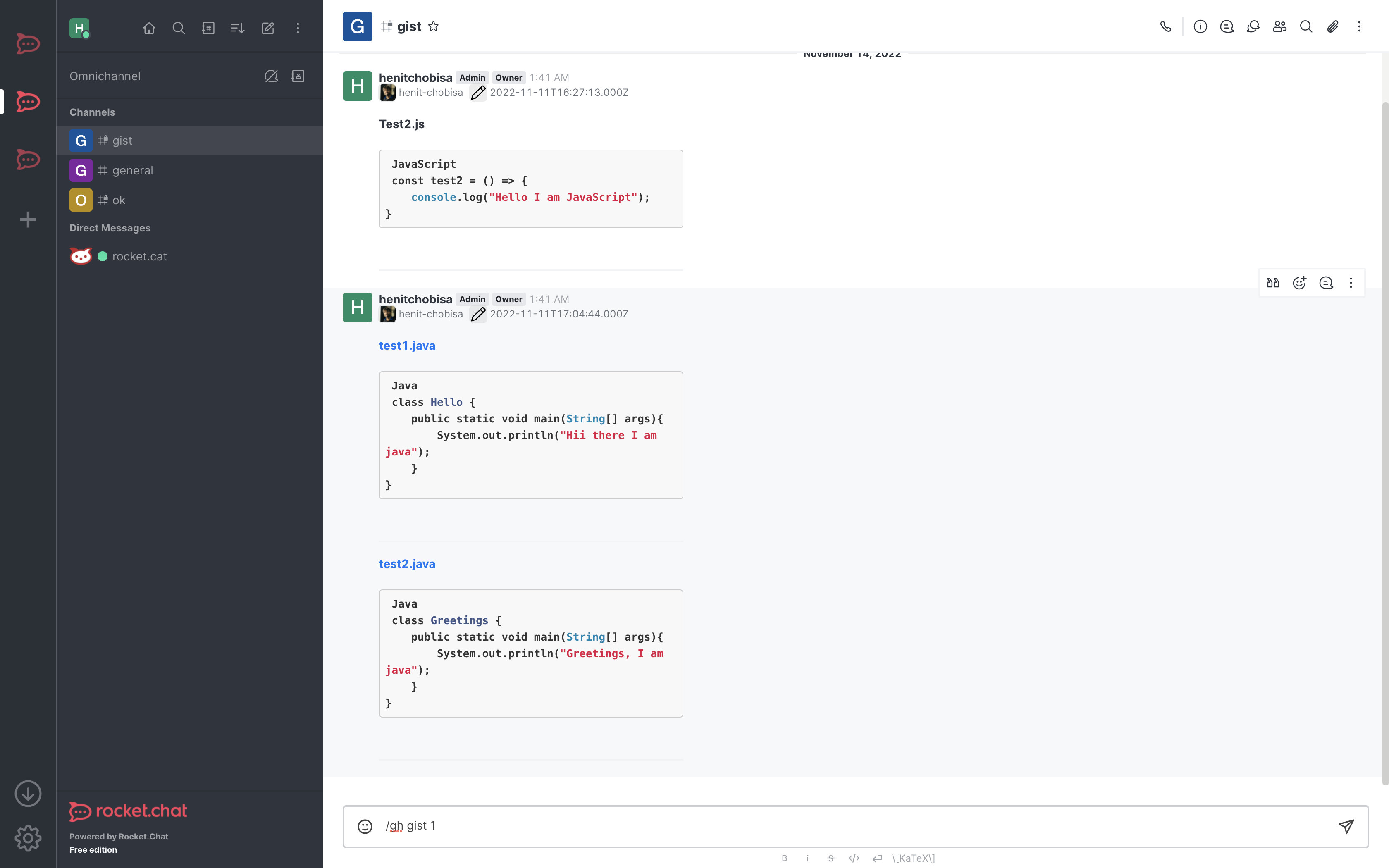Open test1.java file link
This screenshot has height=868, width=1389.
(x=407, y=346)
